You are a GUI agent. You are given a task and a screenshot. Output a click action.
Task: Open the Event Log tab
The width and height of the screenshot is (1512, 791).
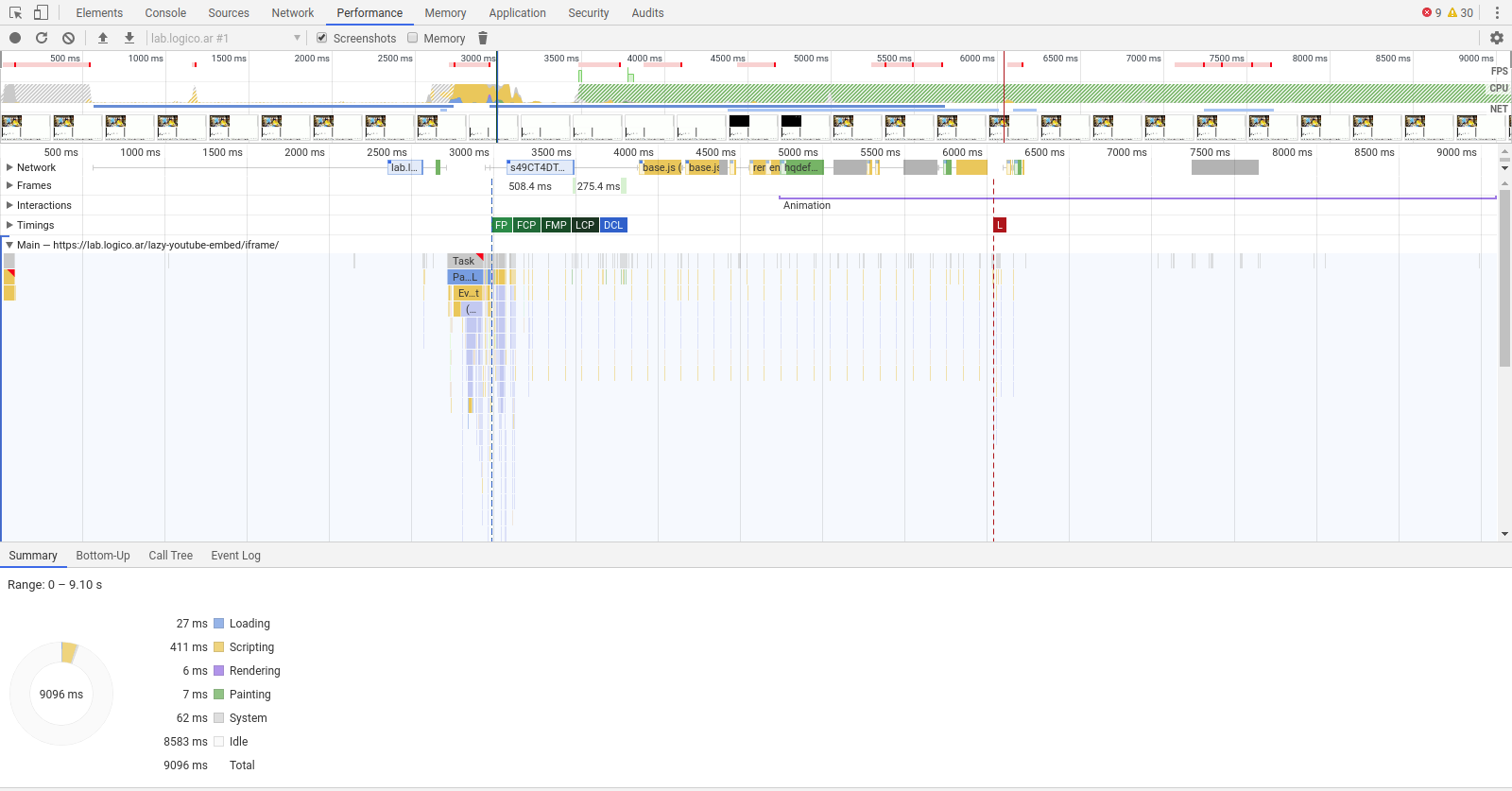235,556
